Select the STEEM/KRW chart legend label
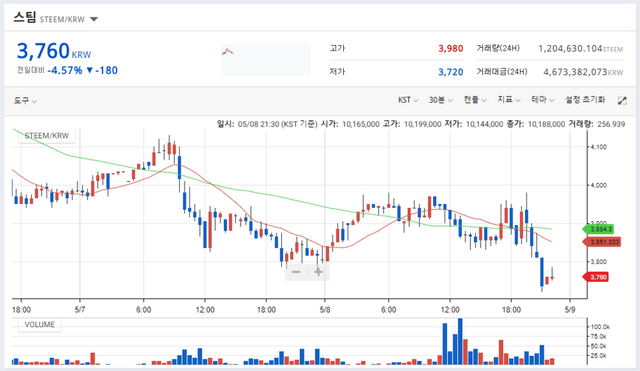This screenshot has height=371, width=640. pos(47,136)
